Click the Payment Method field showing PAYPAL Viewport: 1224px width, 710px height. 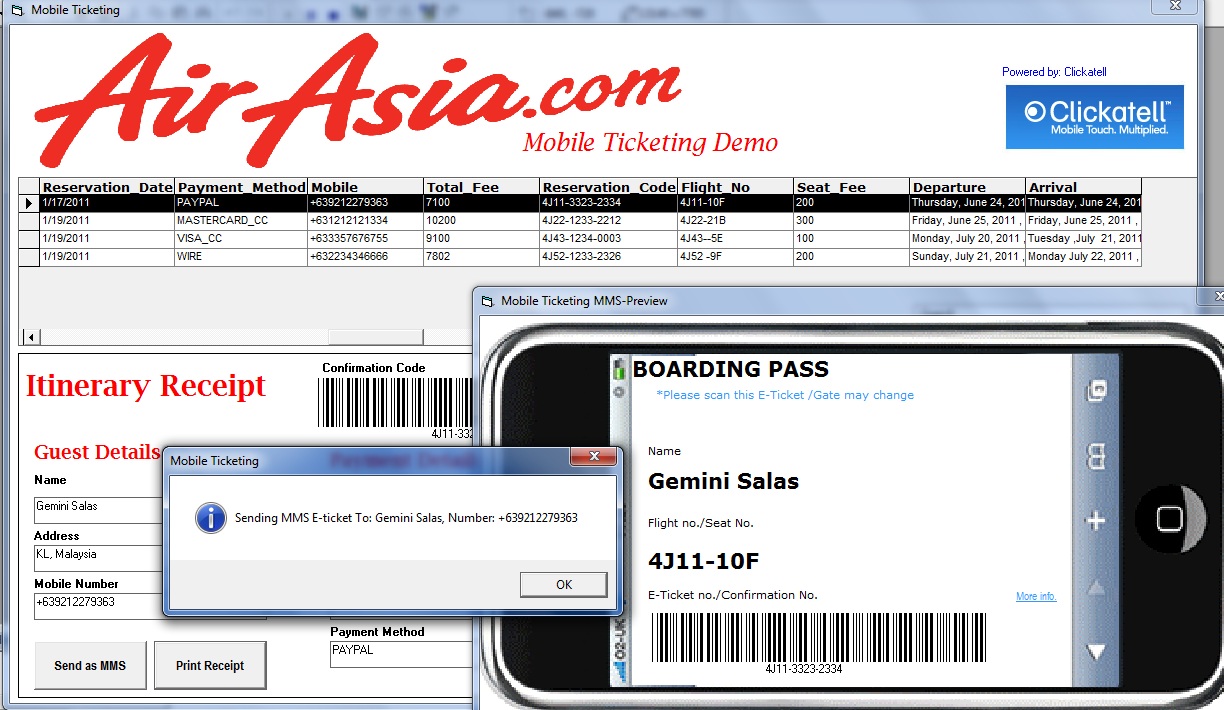pos(401,654)
